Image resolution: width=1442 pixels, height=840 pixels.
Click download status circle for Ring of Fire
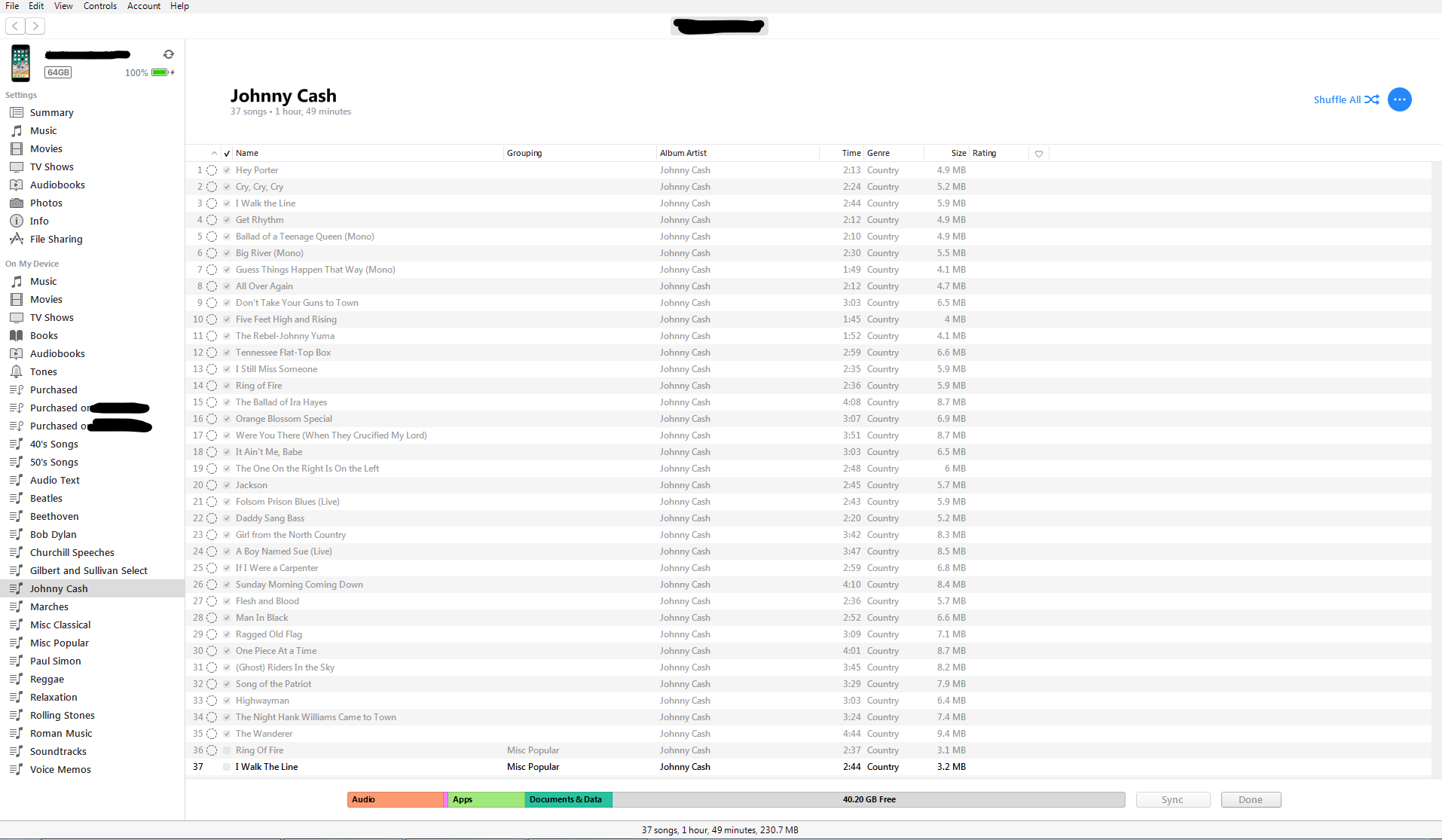(212, 386)
